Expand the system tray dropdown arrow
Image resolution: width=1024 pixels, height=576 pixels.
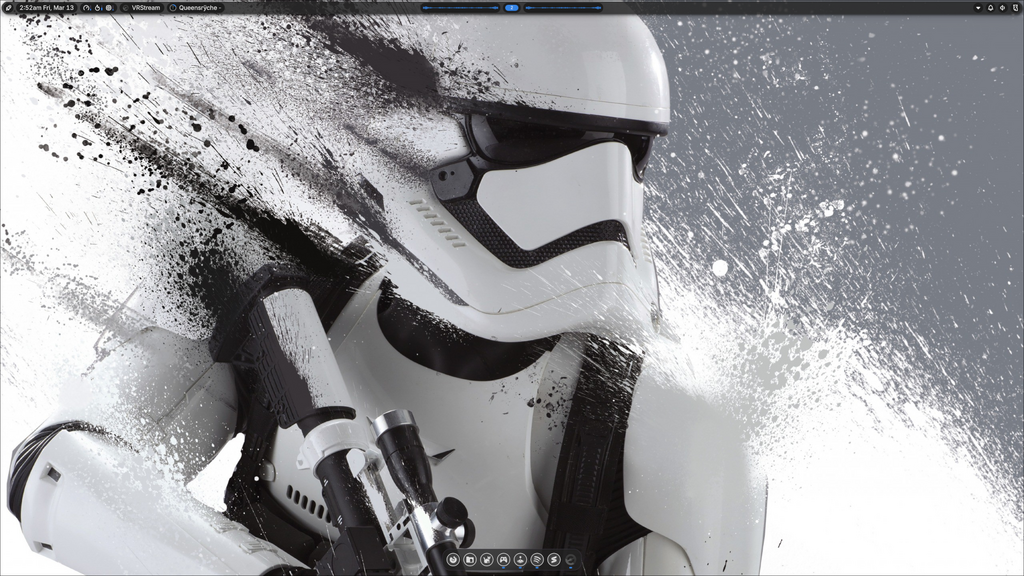point(978,8)
